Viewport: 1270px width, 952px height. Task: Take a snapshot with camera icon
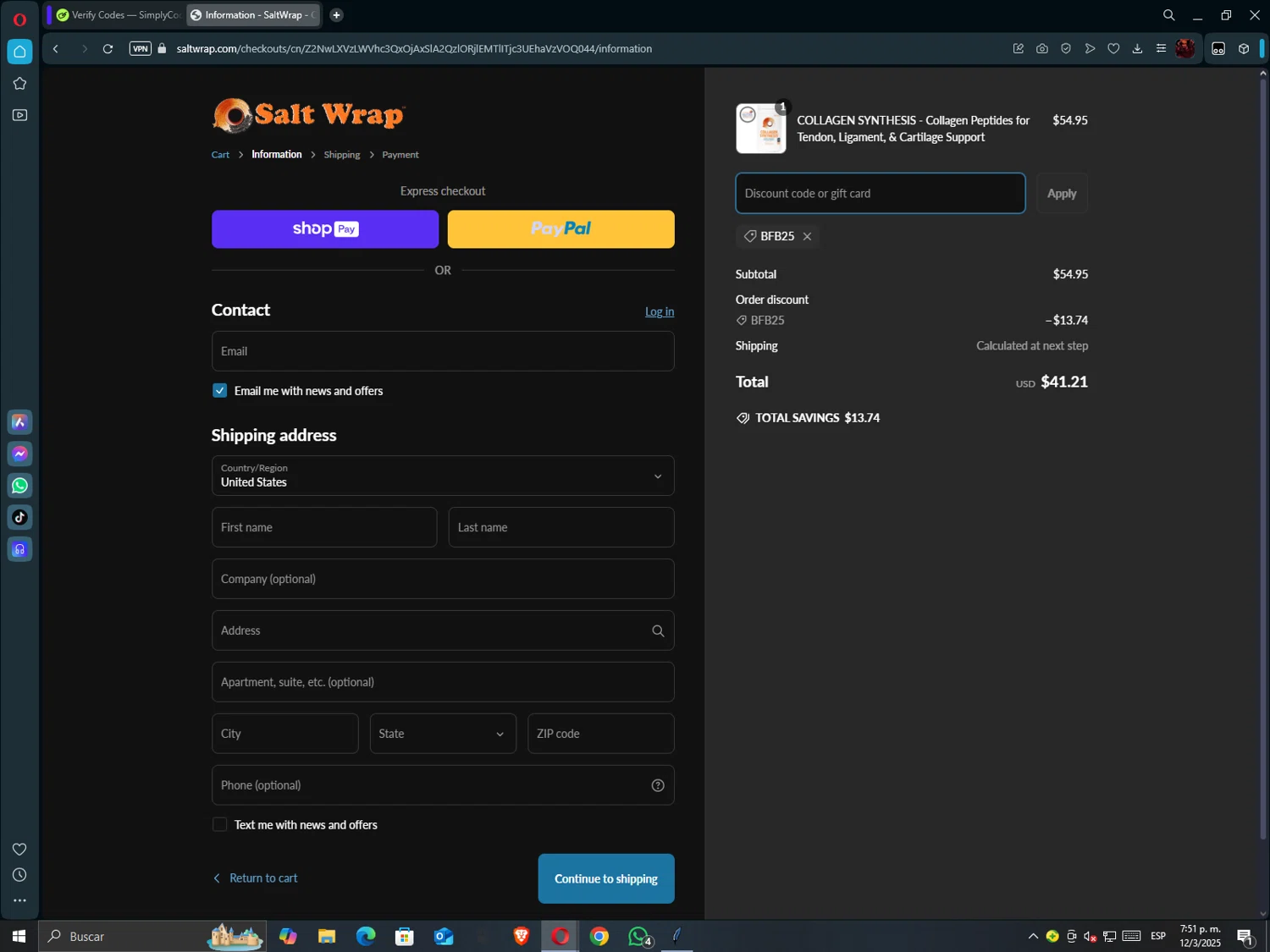pos(1042,49)
